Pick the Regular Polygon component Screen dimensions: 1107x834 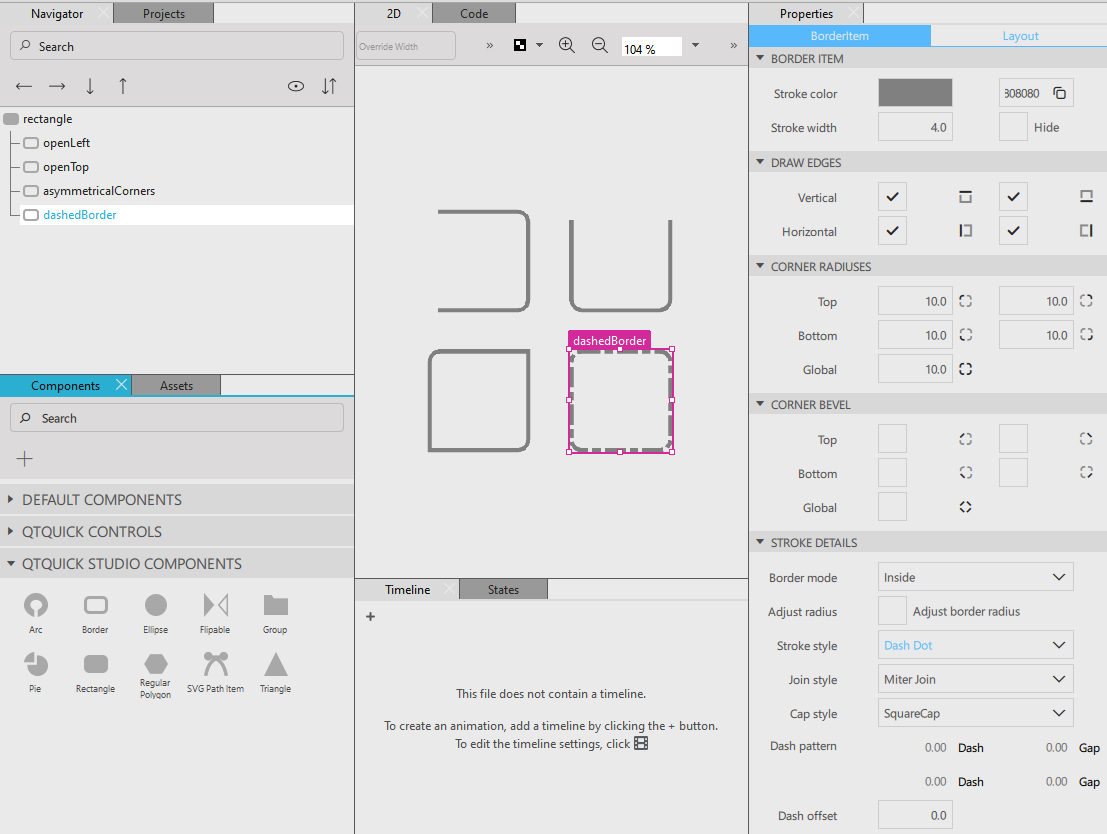[x=155, y=664]
